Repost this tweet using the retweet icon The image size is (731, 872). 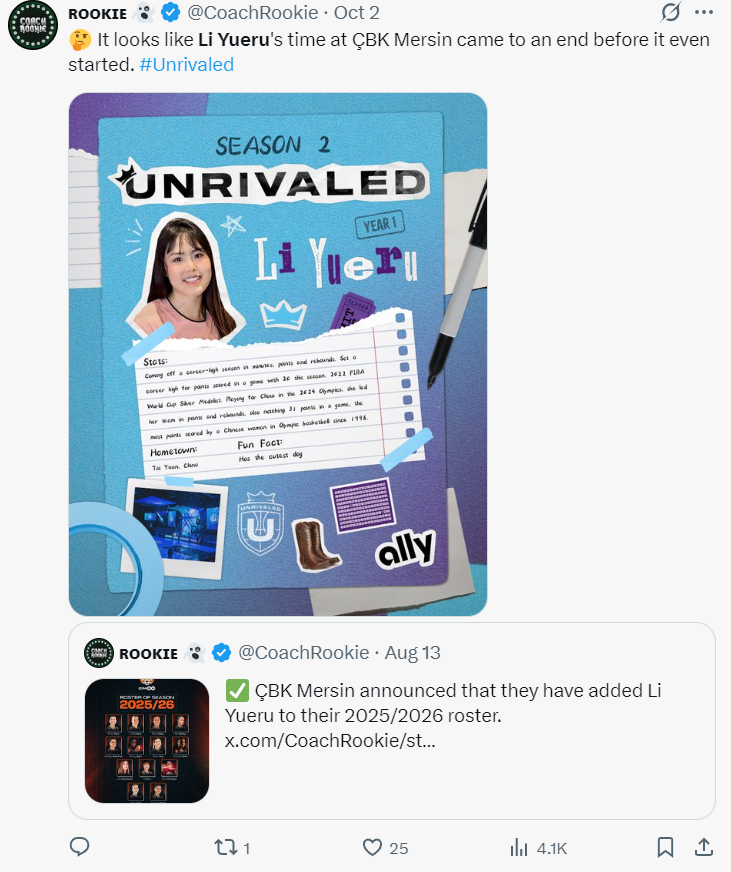(225, 848)
